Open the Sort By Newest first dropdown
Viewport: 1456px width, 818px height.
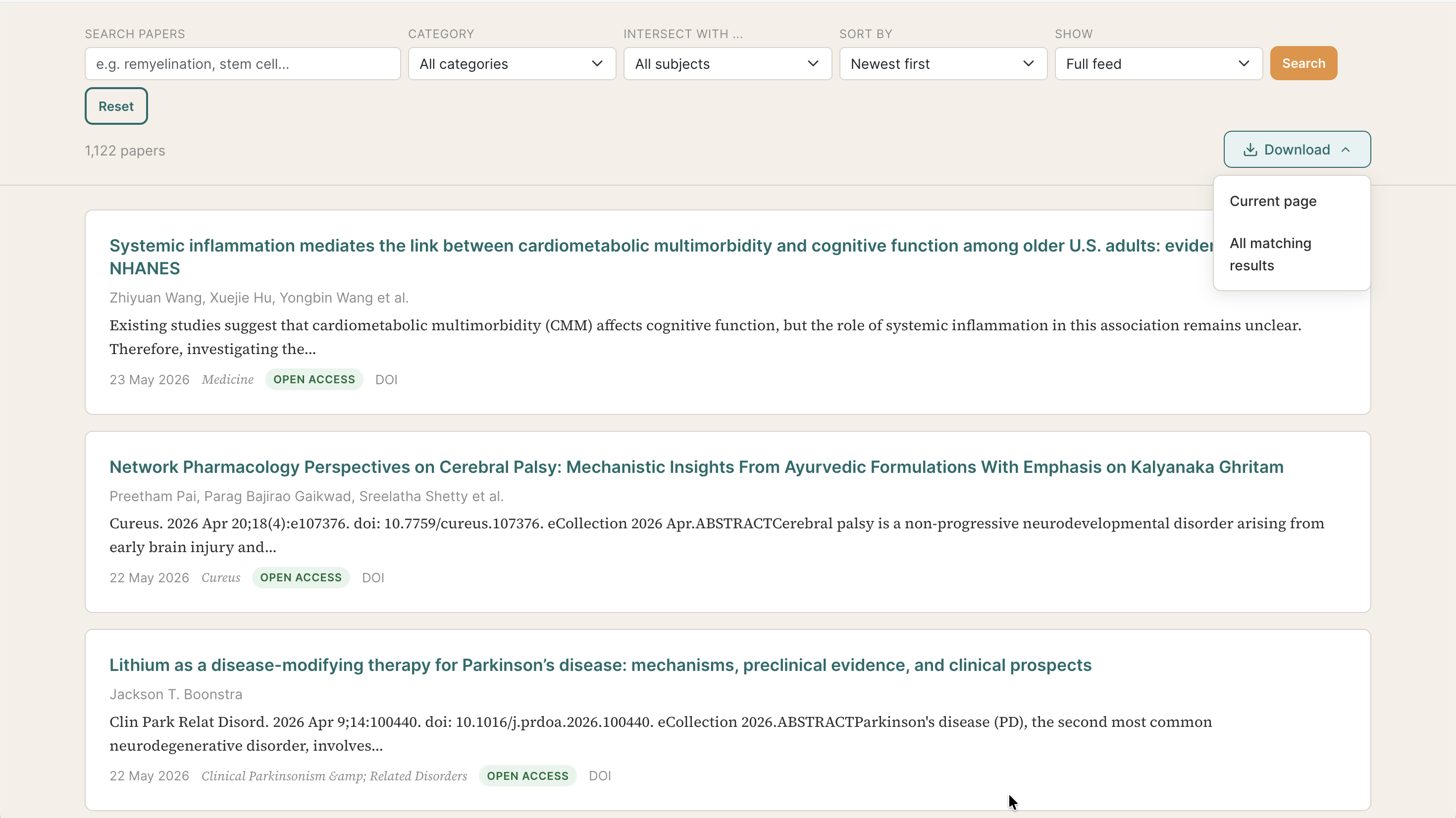click(943, 64)
